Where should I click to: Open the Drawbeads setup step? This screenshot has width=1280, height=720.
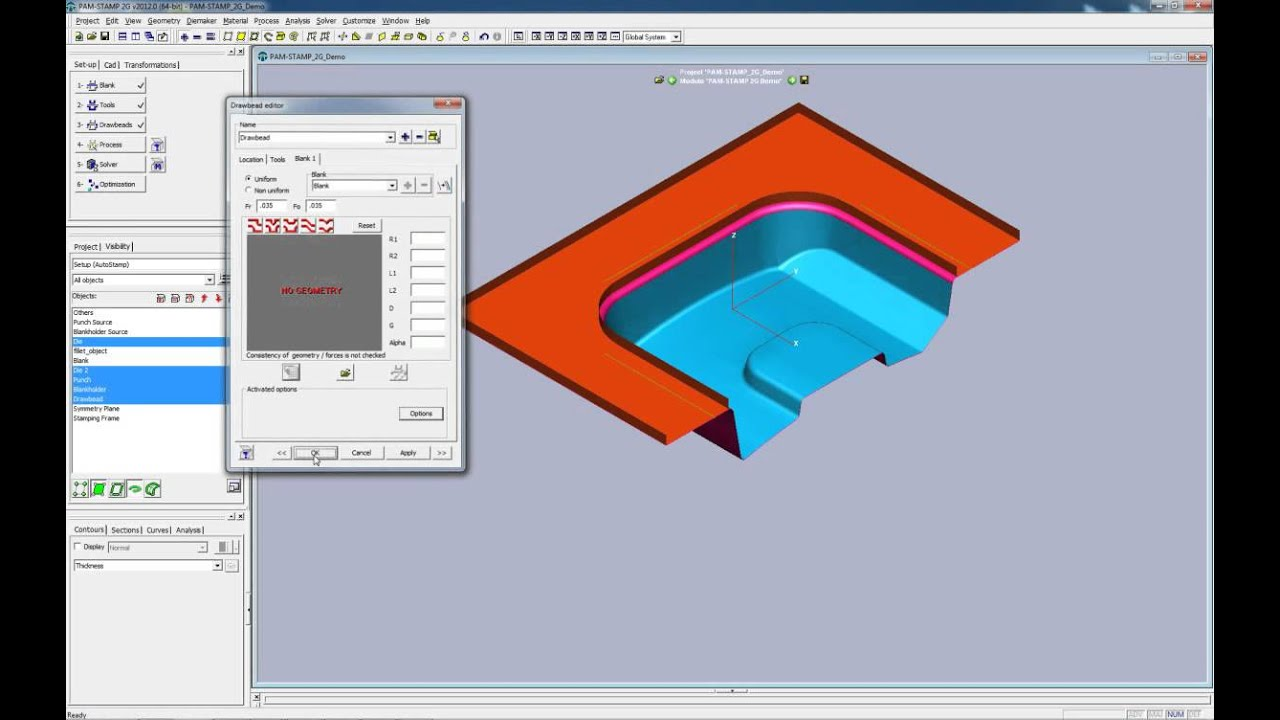110,125
